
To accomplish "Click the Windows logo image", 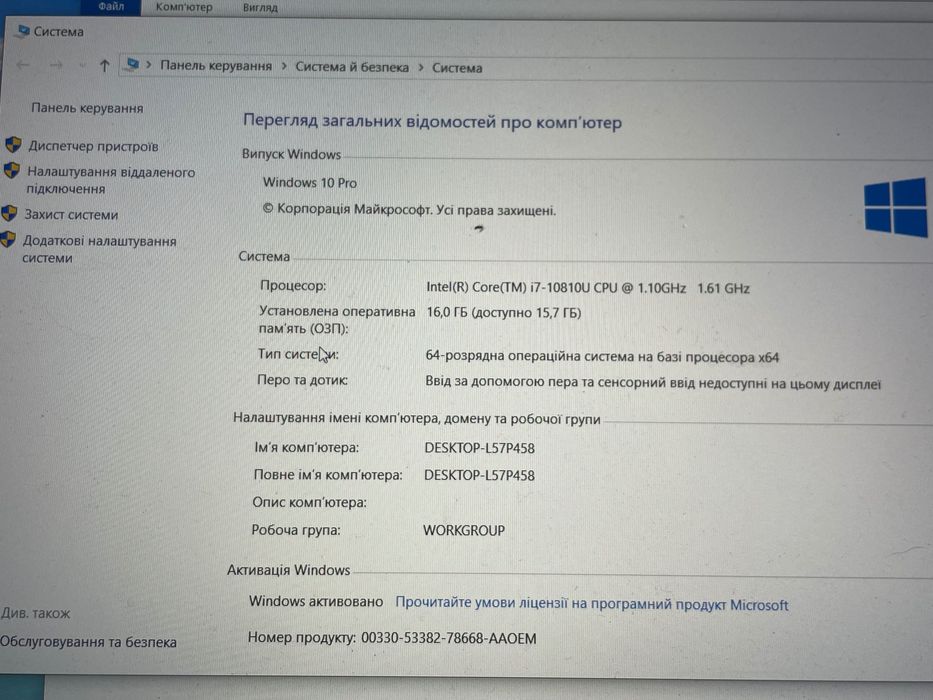I will tap(896, 207).
